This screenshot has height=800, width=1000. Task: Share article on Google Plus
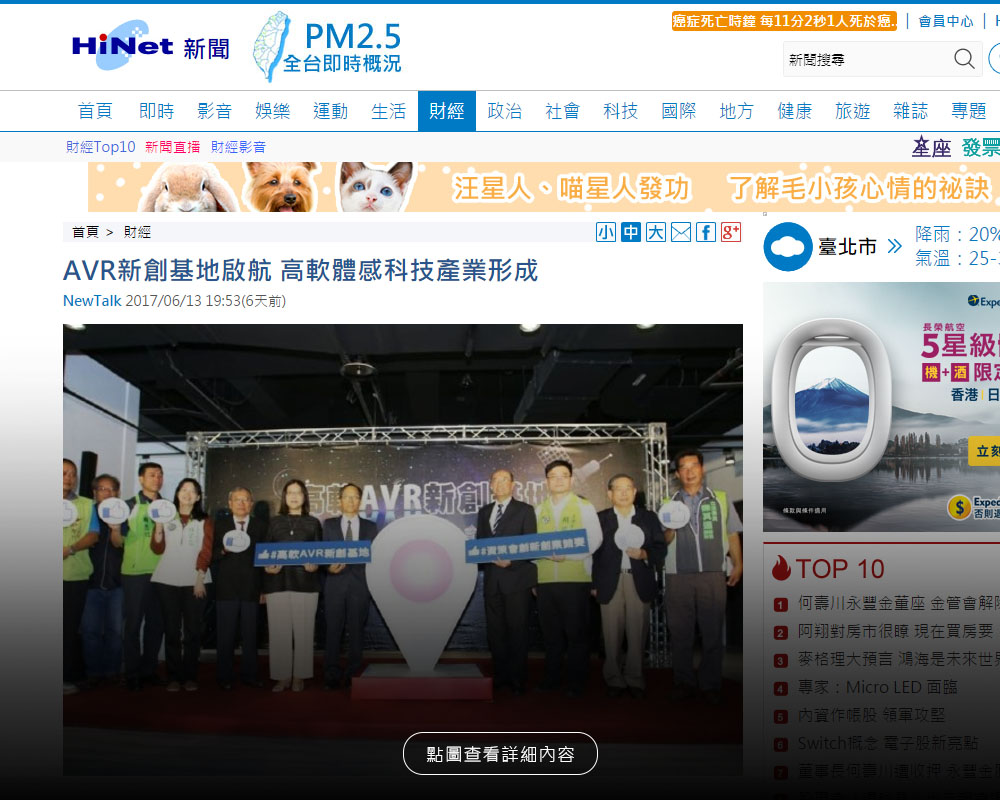tap(731, 232)
